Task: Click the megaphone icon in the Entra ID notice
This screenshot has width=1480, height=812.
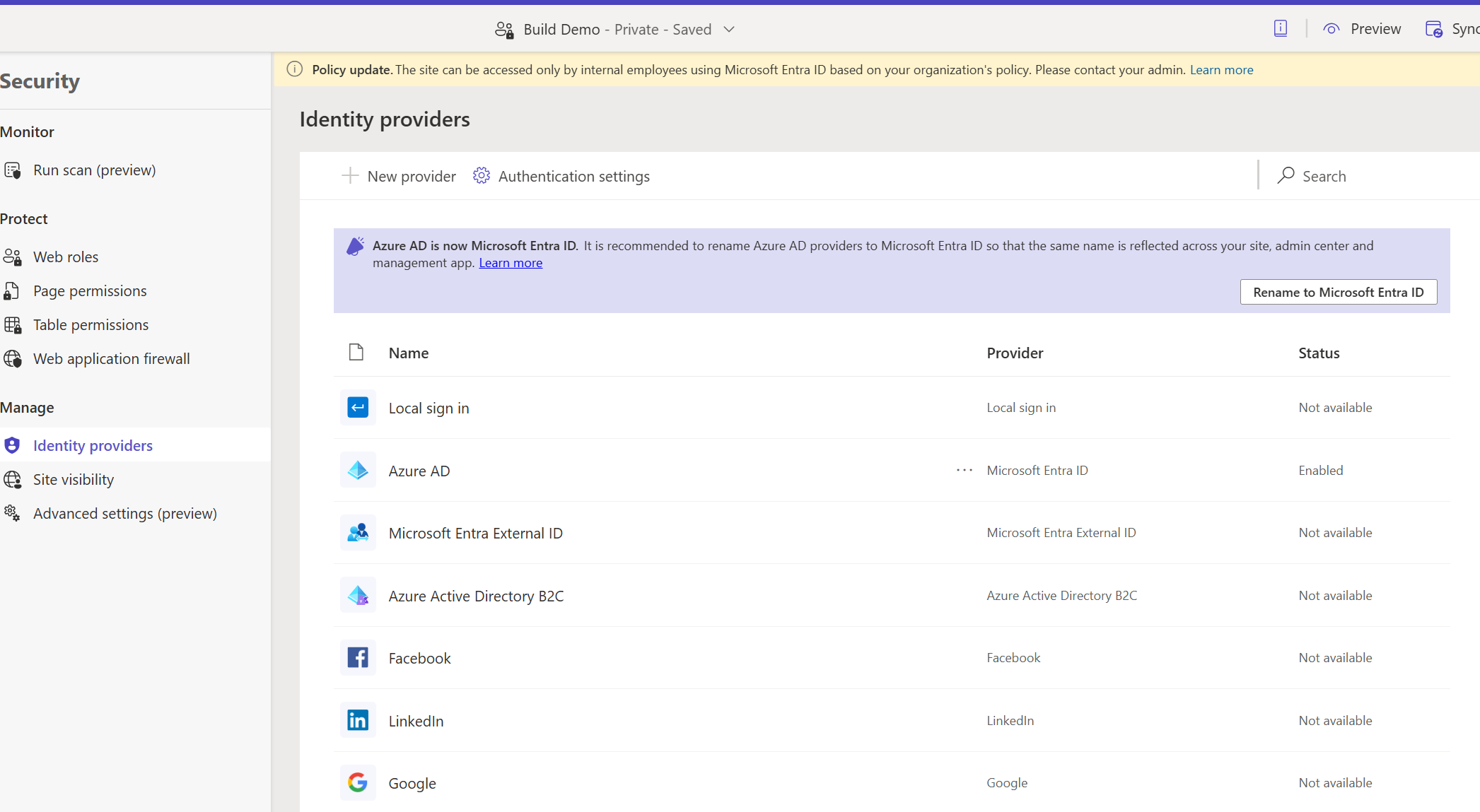Action: [x=355, y=247]
